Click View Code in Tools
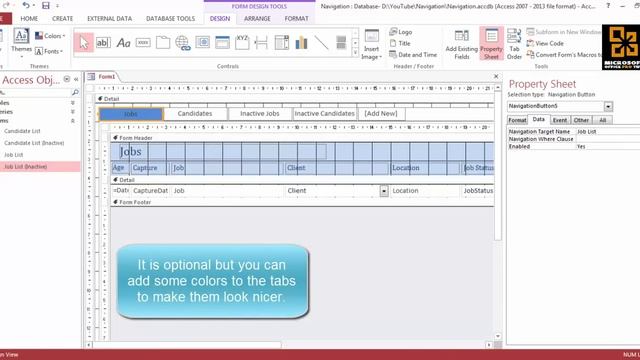The height and width of the screenshot is (360, 640). [x=545, y=43]
